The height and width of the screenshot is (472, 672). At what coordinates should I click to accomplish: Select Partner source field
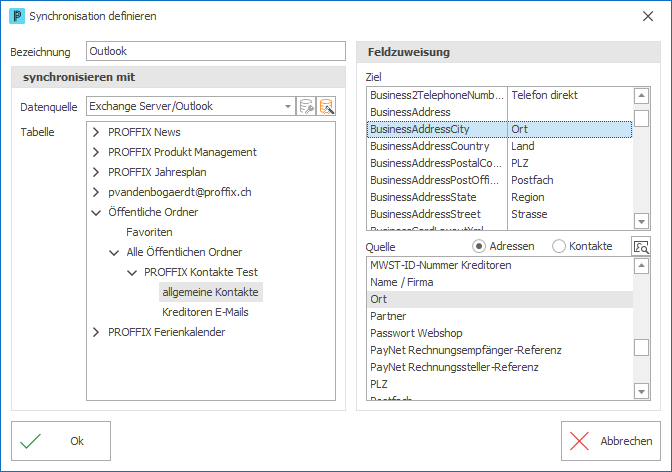500,316
